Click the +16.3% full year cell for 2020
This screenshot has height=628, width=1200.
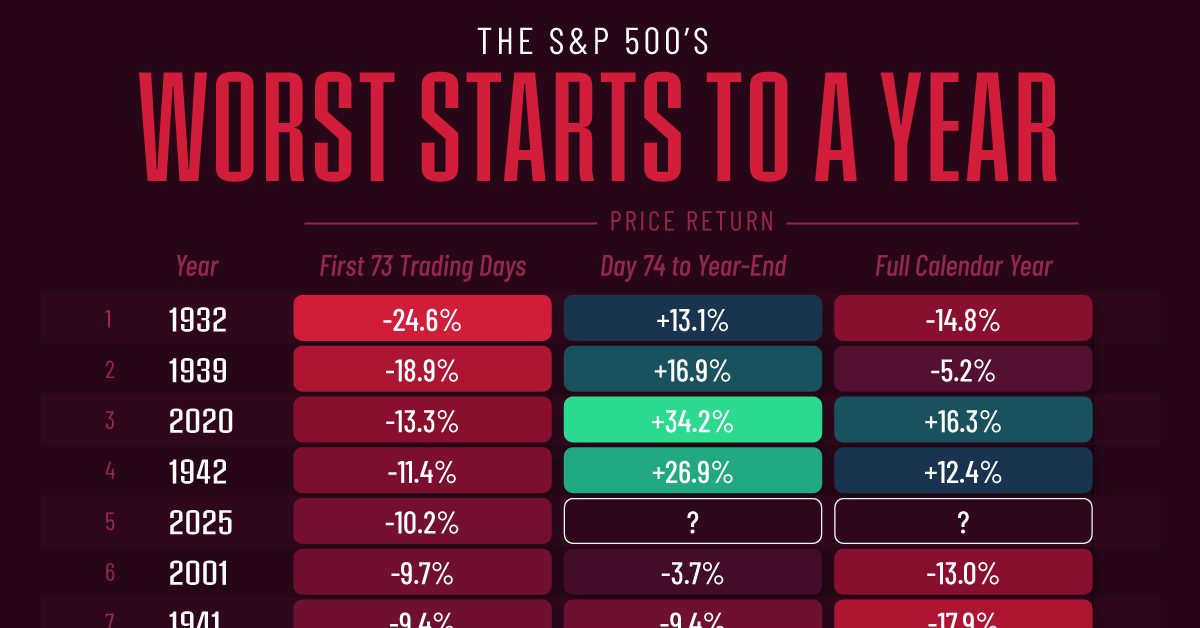[963, 421]
